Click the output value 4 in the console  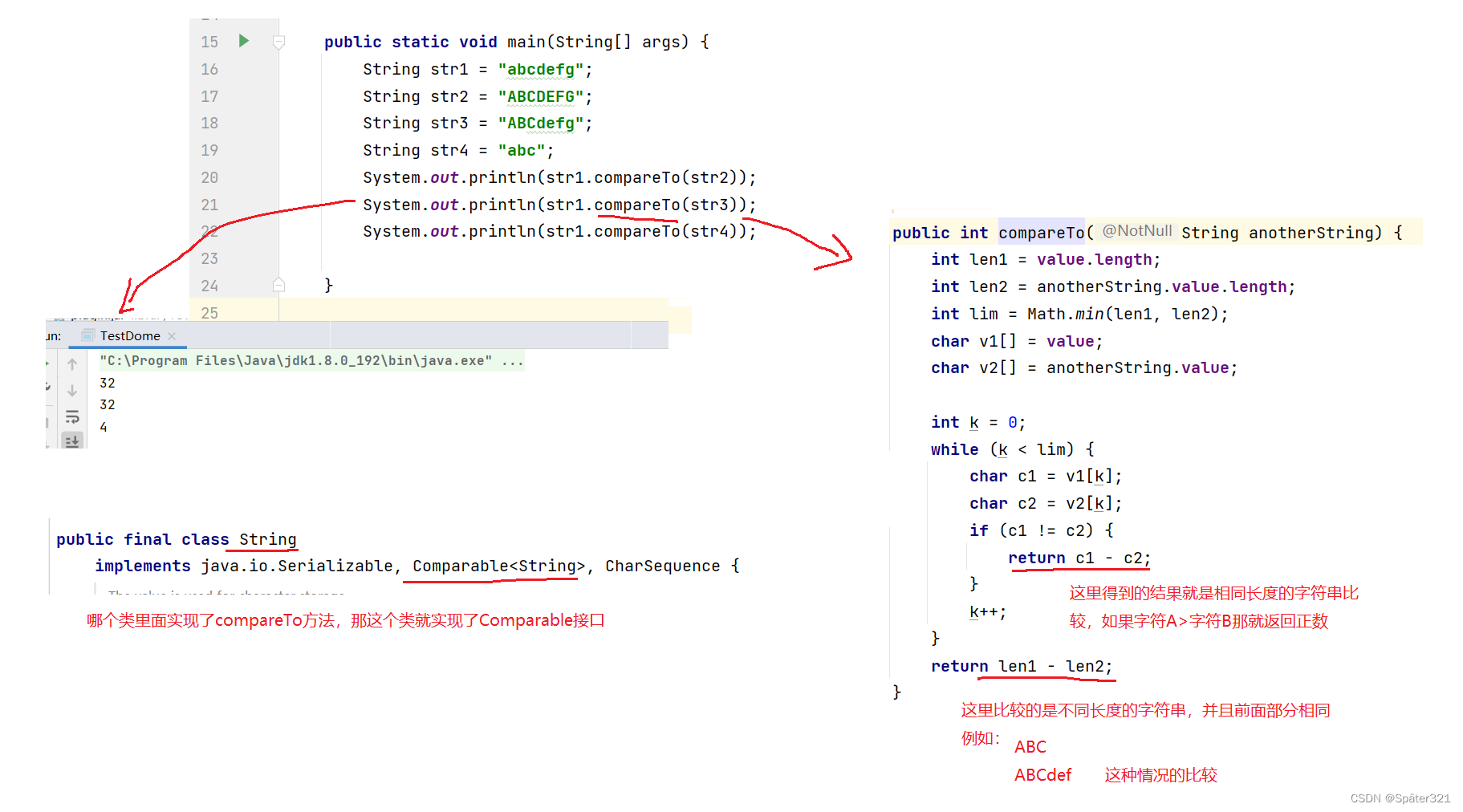click(104, 427)
